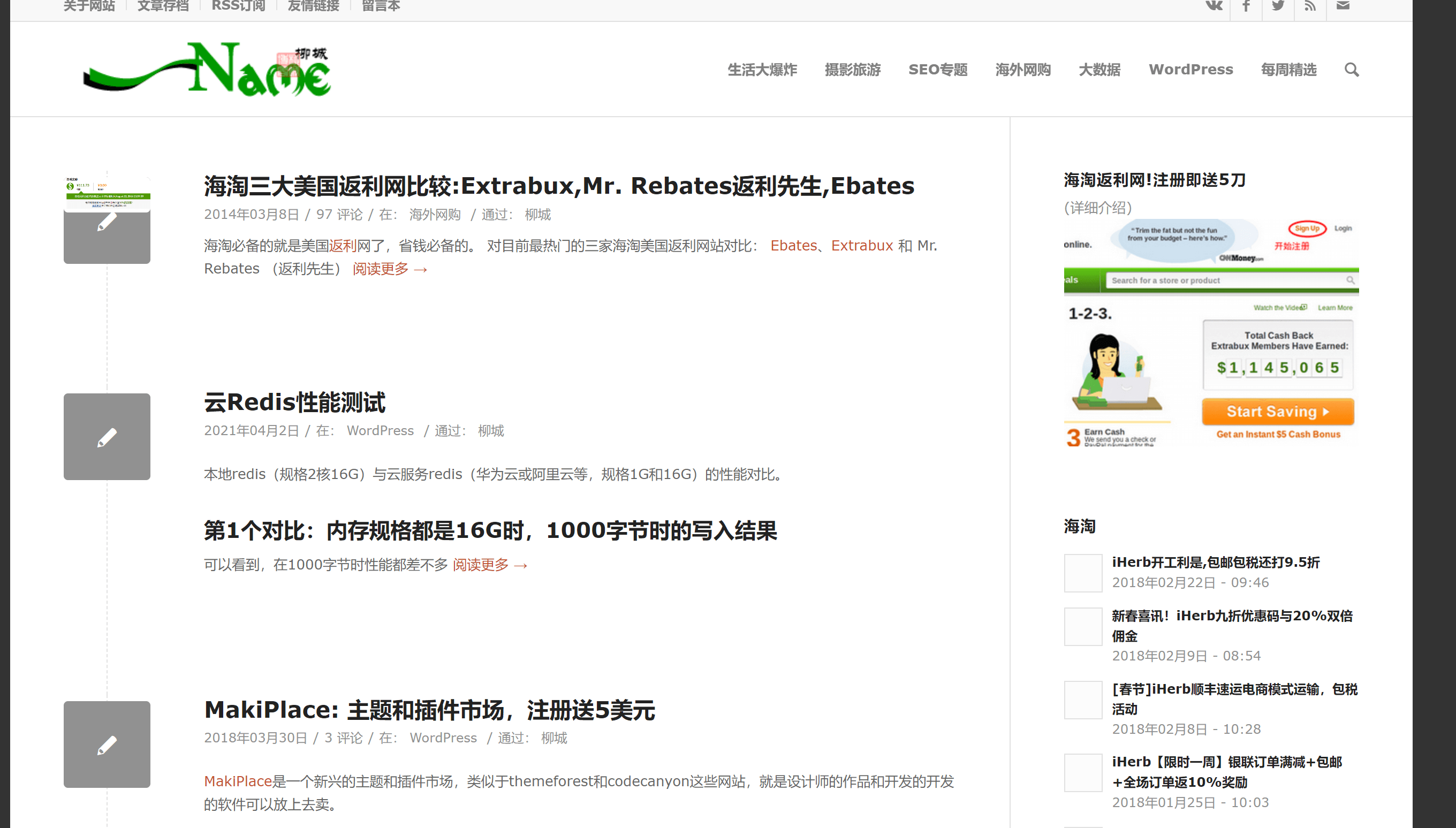Click Login in Extrabux banner
This screenshot has width=1456, height=828.
pos(1343,228)
